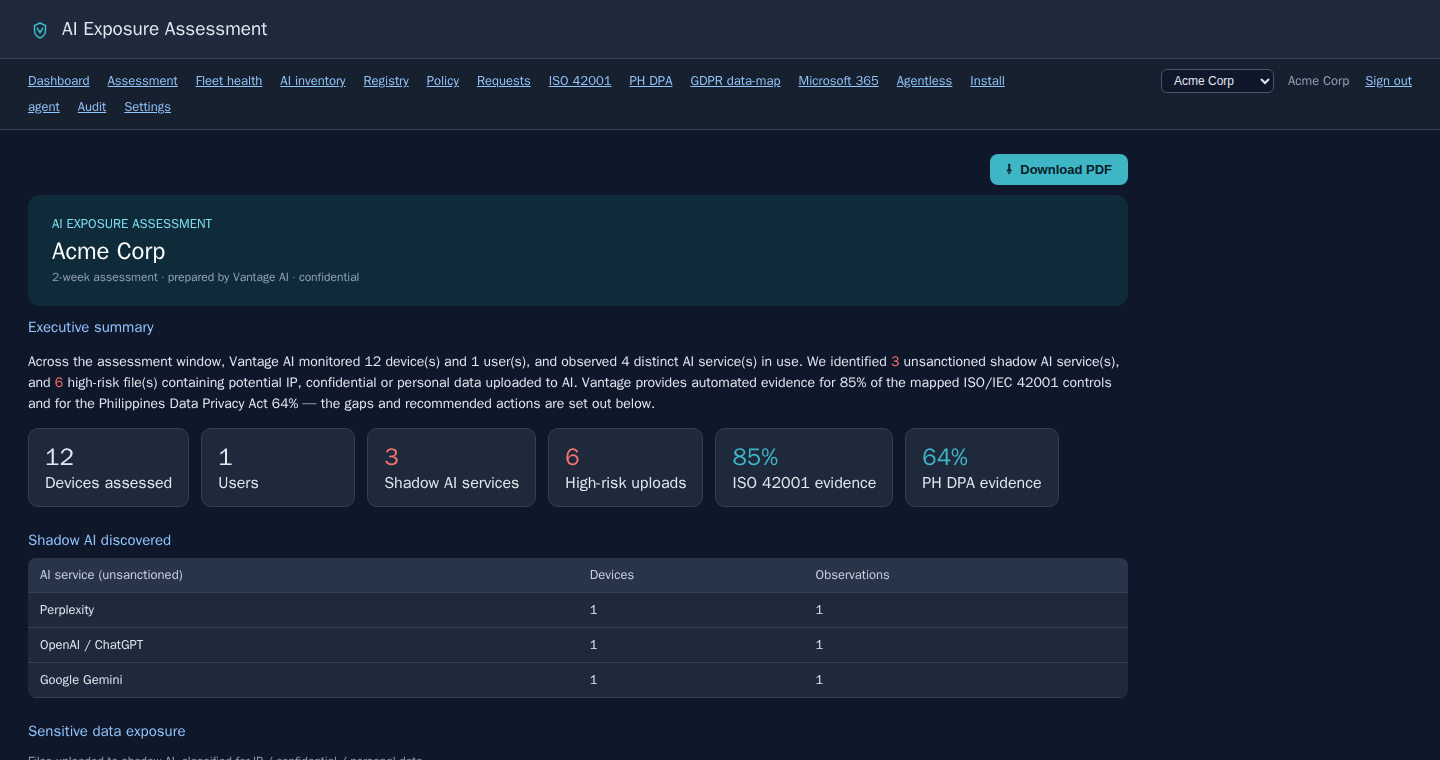Viewport: 1440px width, 760px height.
Task: Open the Dashboard page
Action: point(59,81)
